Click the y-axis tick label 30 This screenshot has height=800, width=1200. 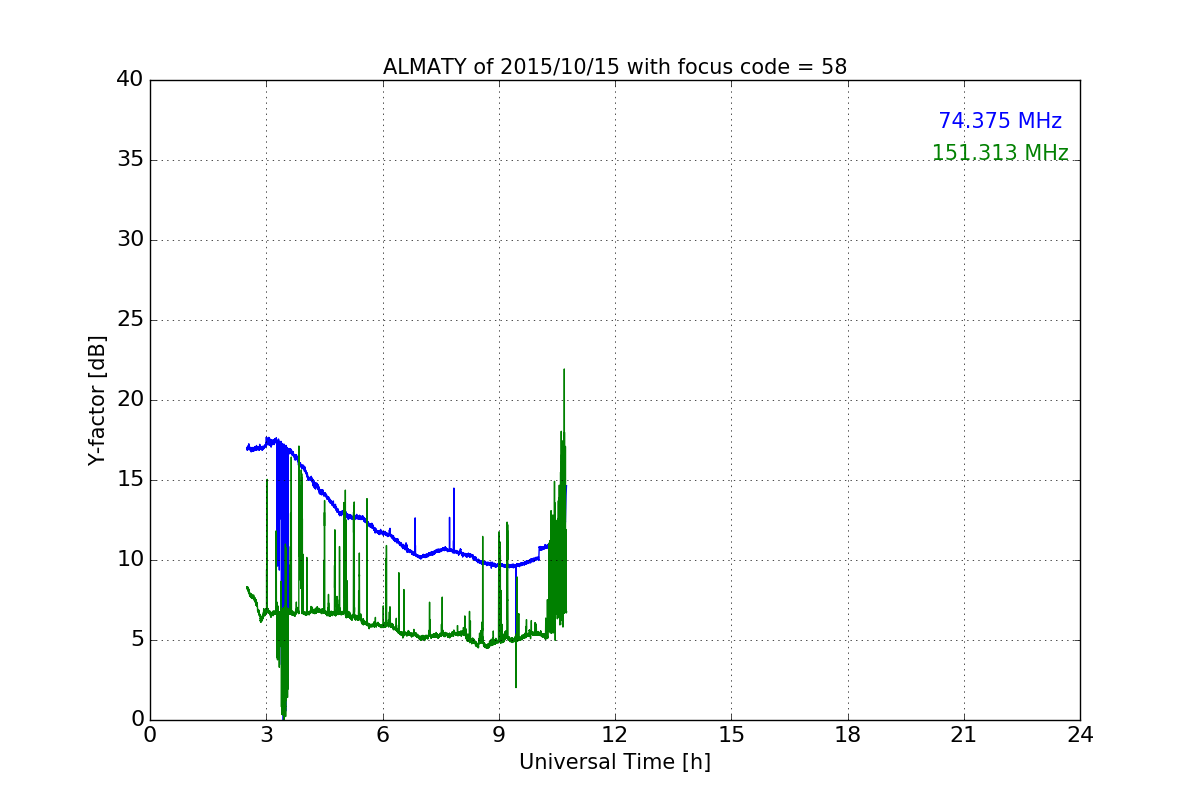click(x=130, y=240)
